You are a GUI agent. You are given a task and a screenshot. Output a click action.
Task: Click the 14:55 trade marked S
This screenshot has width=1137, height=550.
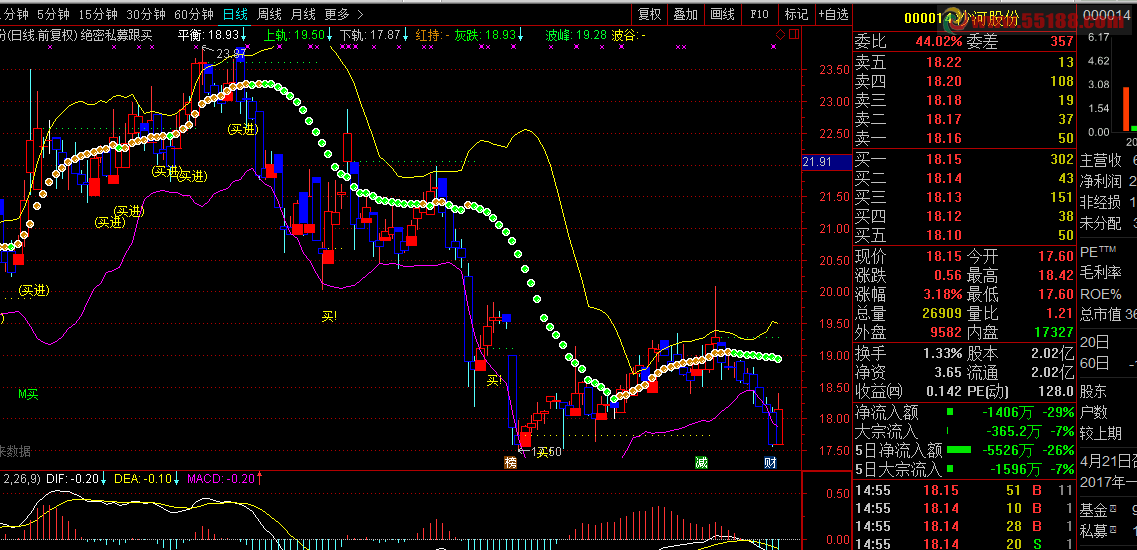click(965, 543)
